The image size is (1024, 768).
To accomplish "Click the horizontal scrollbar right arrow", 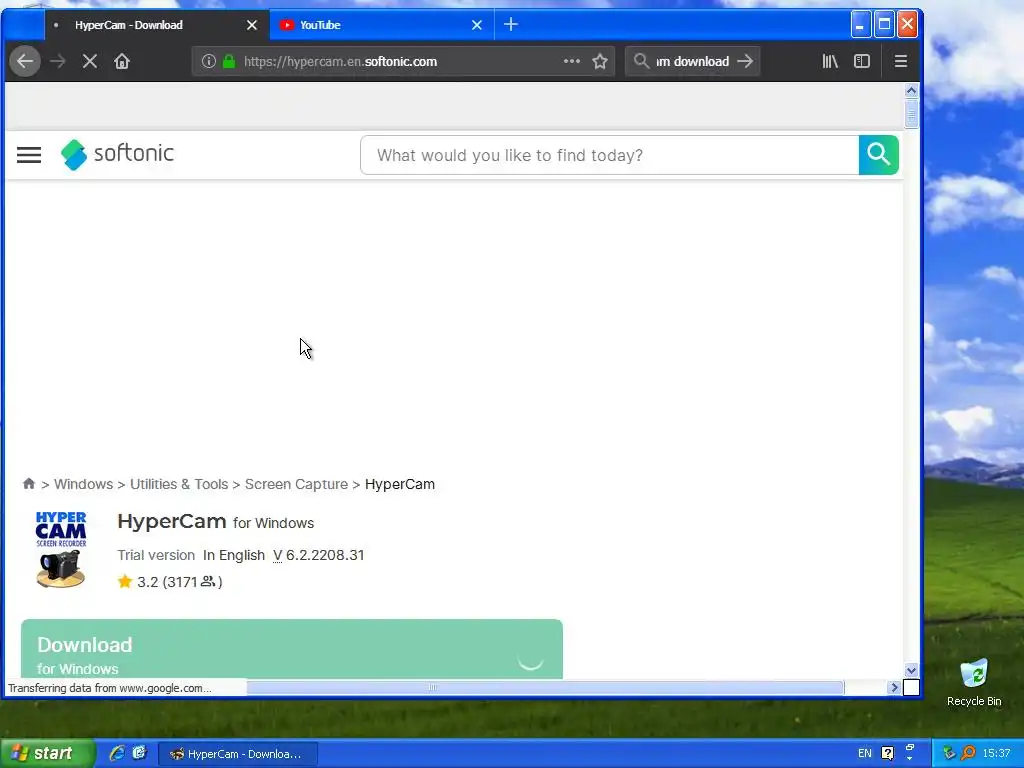I will pyautogui.click(x=895, y=687).
